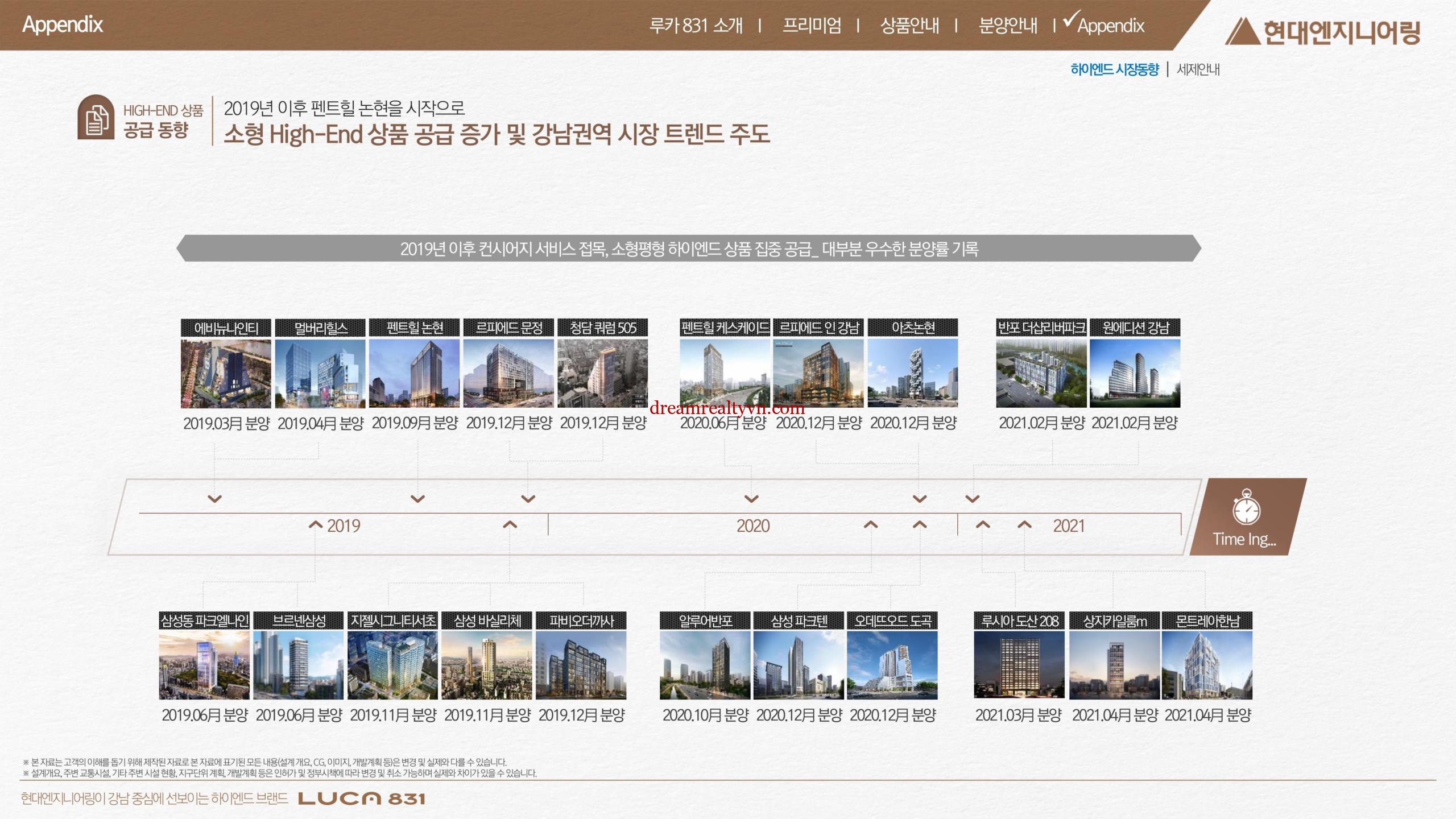Image resolution: width=1456 pixels, height=819 pixels.
Task: Open the 루카 831 소개 menu
Action: coord(696,26)
